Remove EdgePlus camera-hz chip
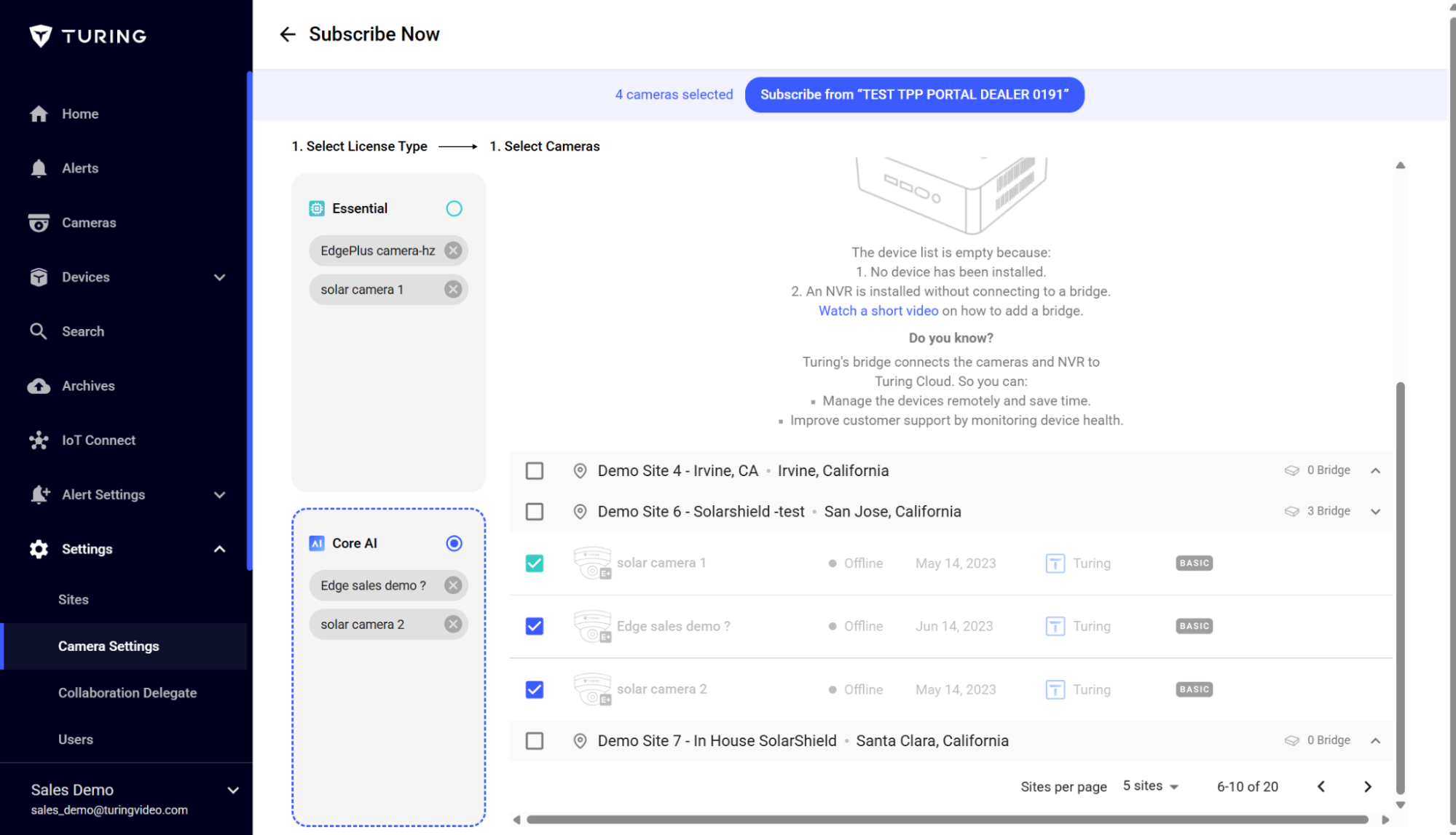1456x835 pixels. click(x=453, y=250)
